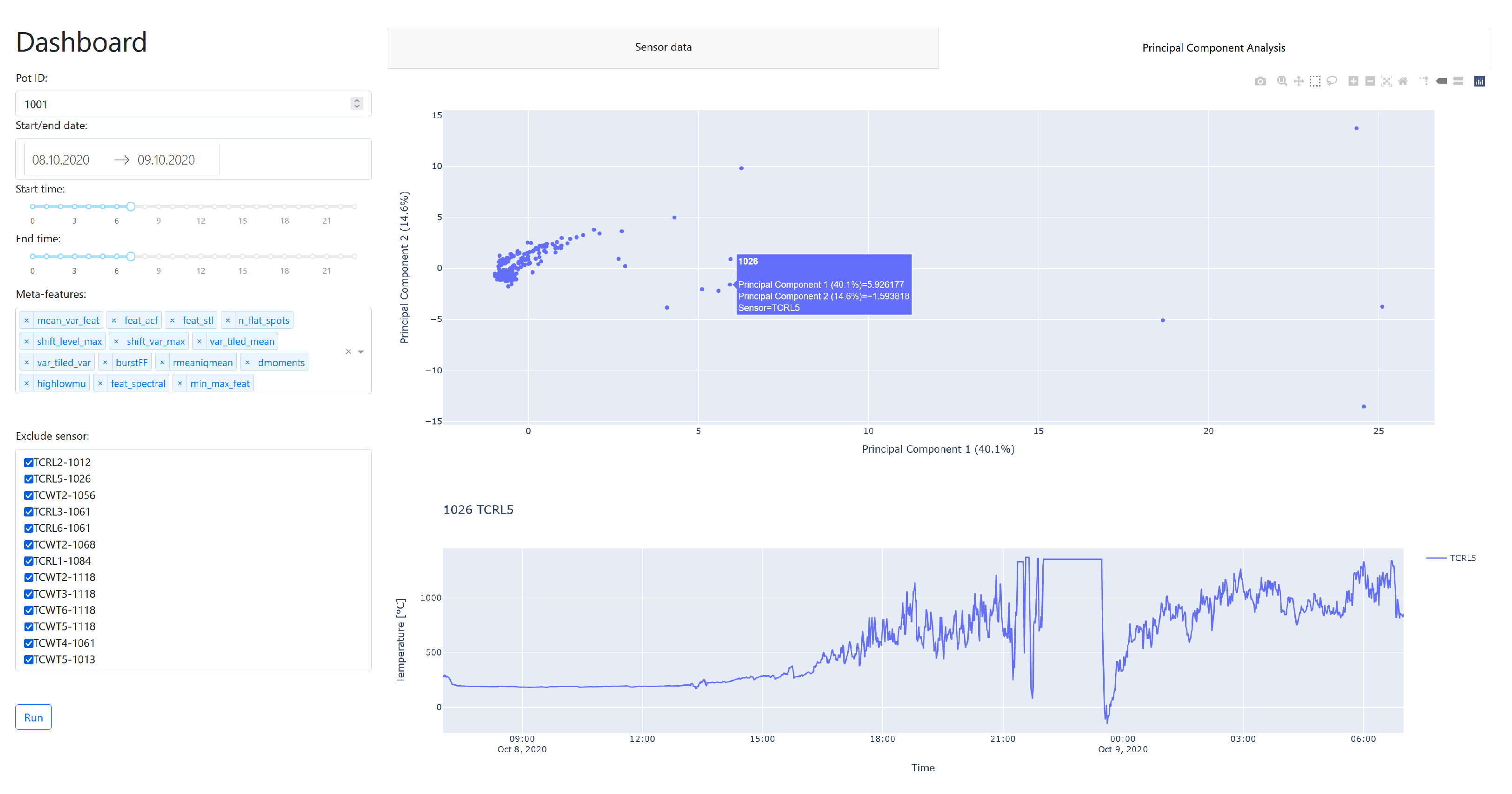Remove the burstFF tag
Screen dimensions: 1512x794
tap(105, 363)
